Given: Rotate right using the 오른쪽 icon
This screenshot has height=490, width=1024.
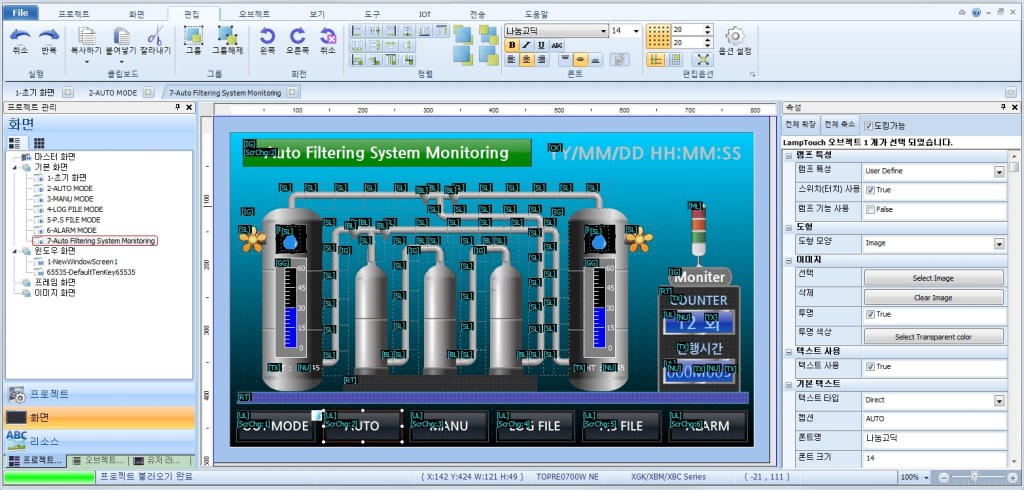Looking at the screenshot, I should [297, 37].
